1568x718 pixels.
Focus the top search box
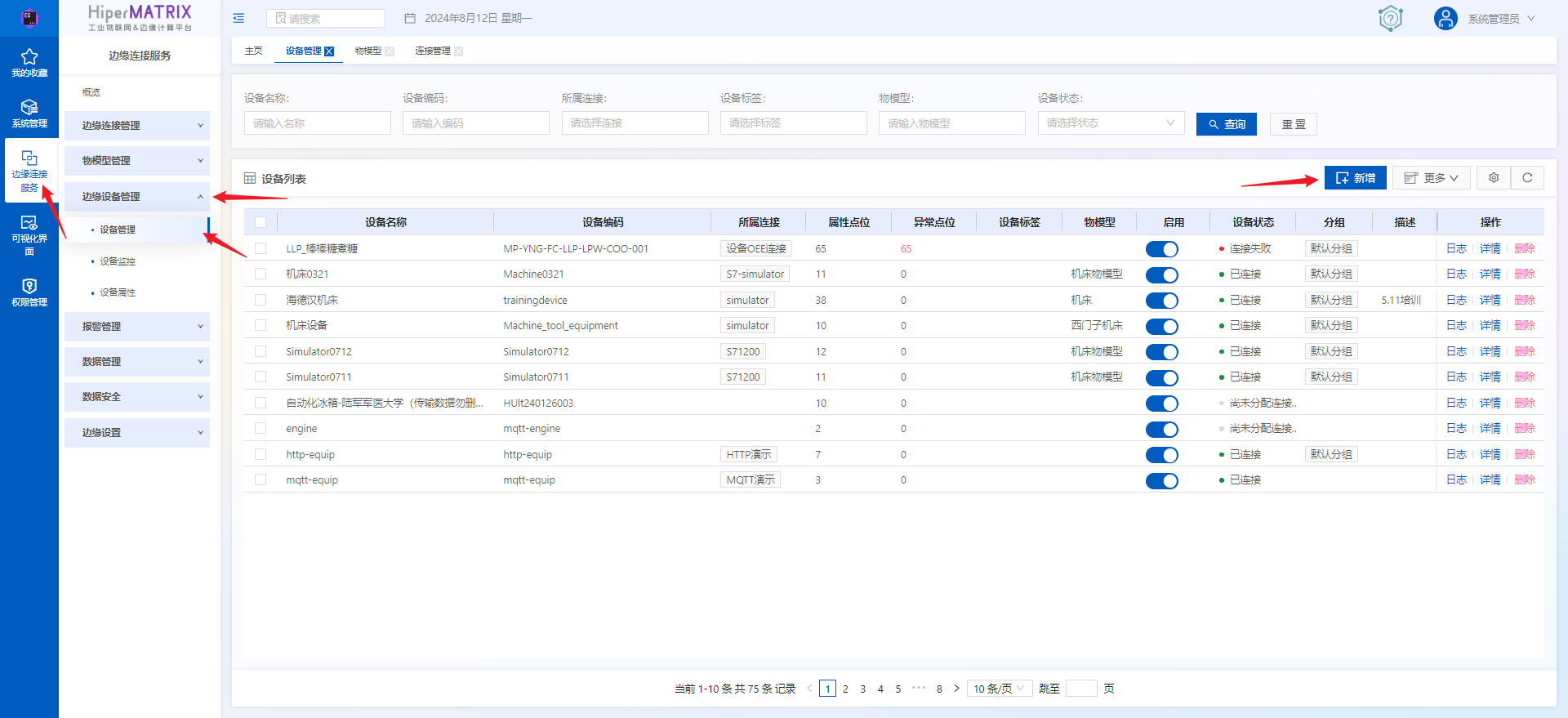coord(325,18)
